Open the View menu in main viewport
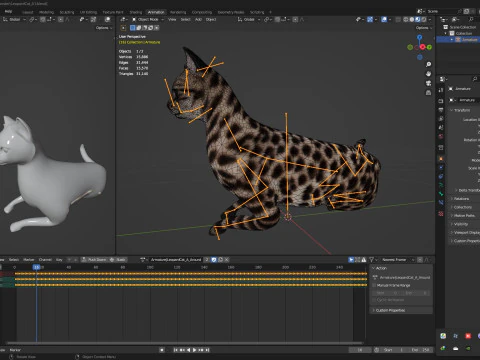Viewport: 480px width, 360px height. click(172, 20)
